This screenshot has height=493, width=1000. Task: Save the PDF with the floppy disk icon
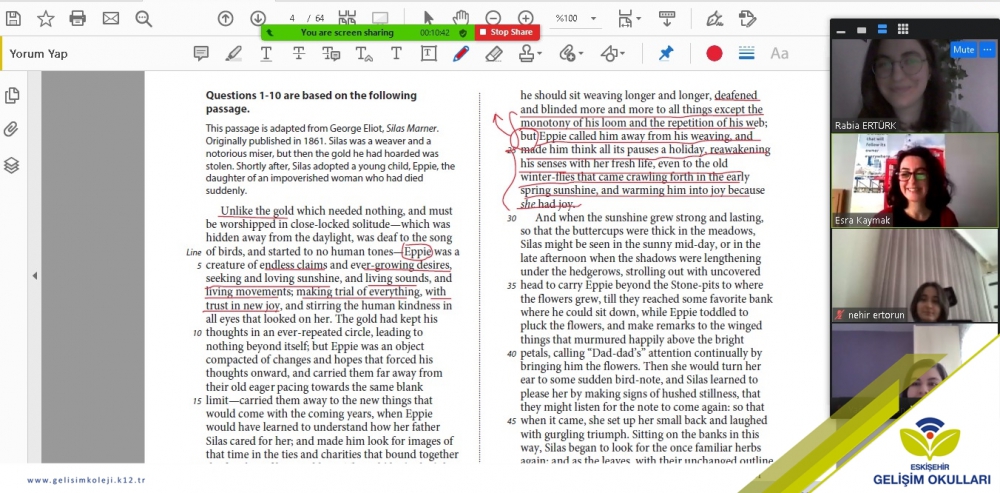pyautogui.click(x=13, y=18)
